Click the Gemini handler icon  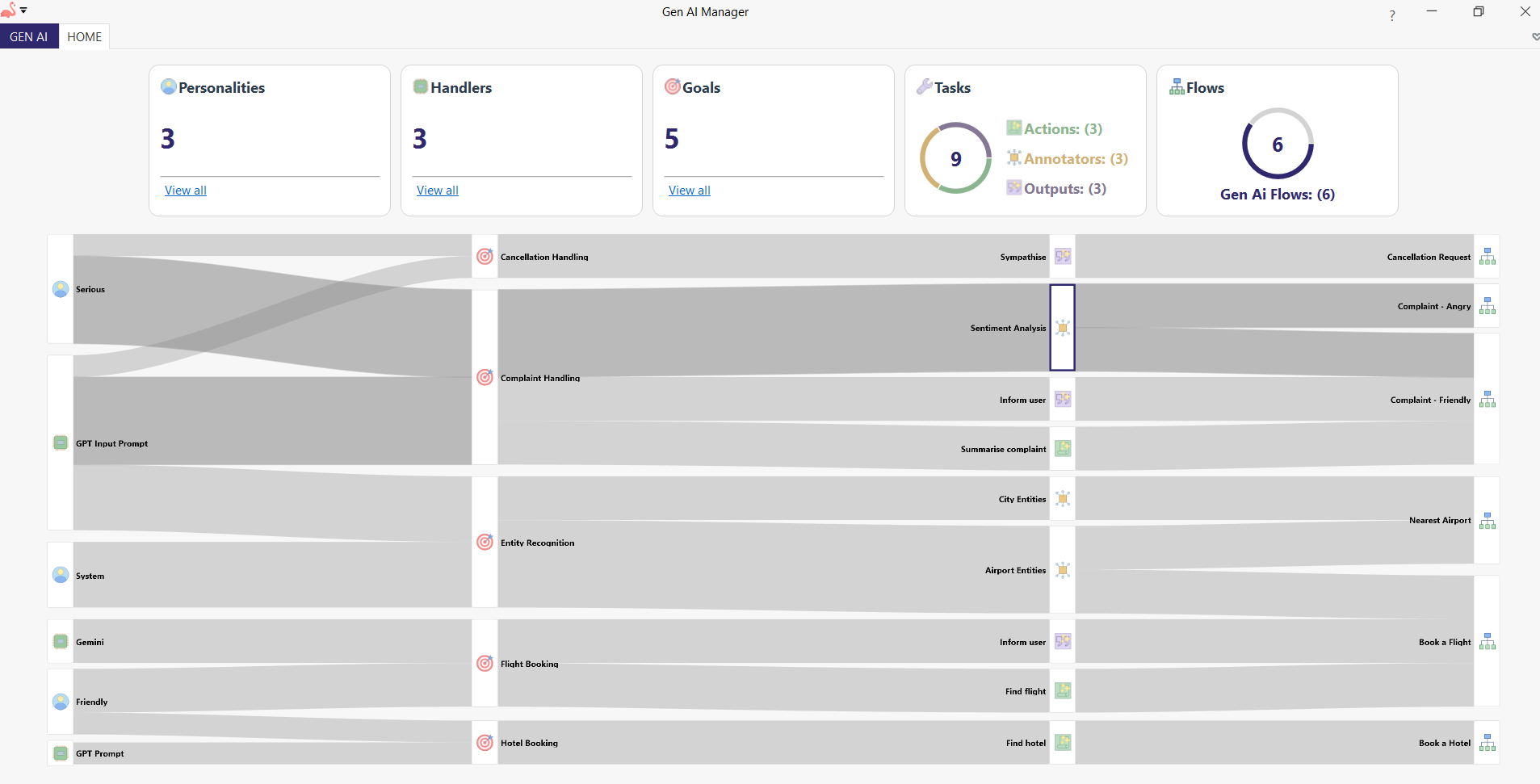click(x=59, y=641)
